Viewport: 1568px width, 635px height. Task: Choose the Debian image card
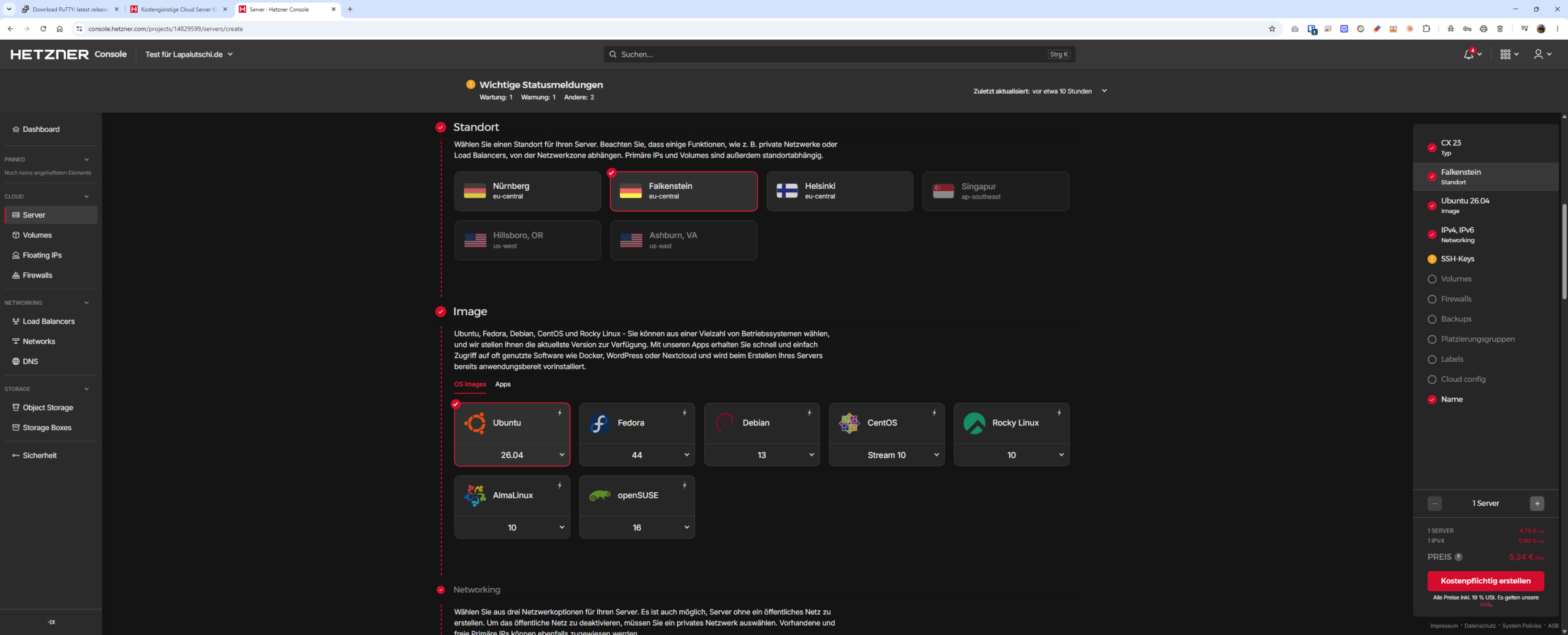tap(762, 424)
